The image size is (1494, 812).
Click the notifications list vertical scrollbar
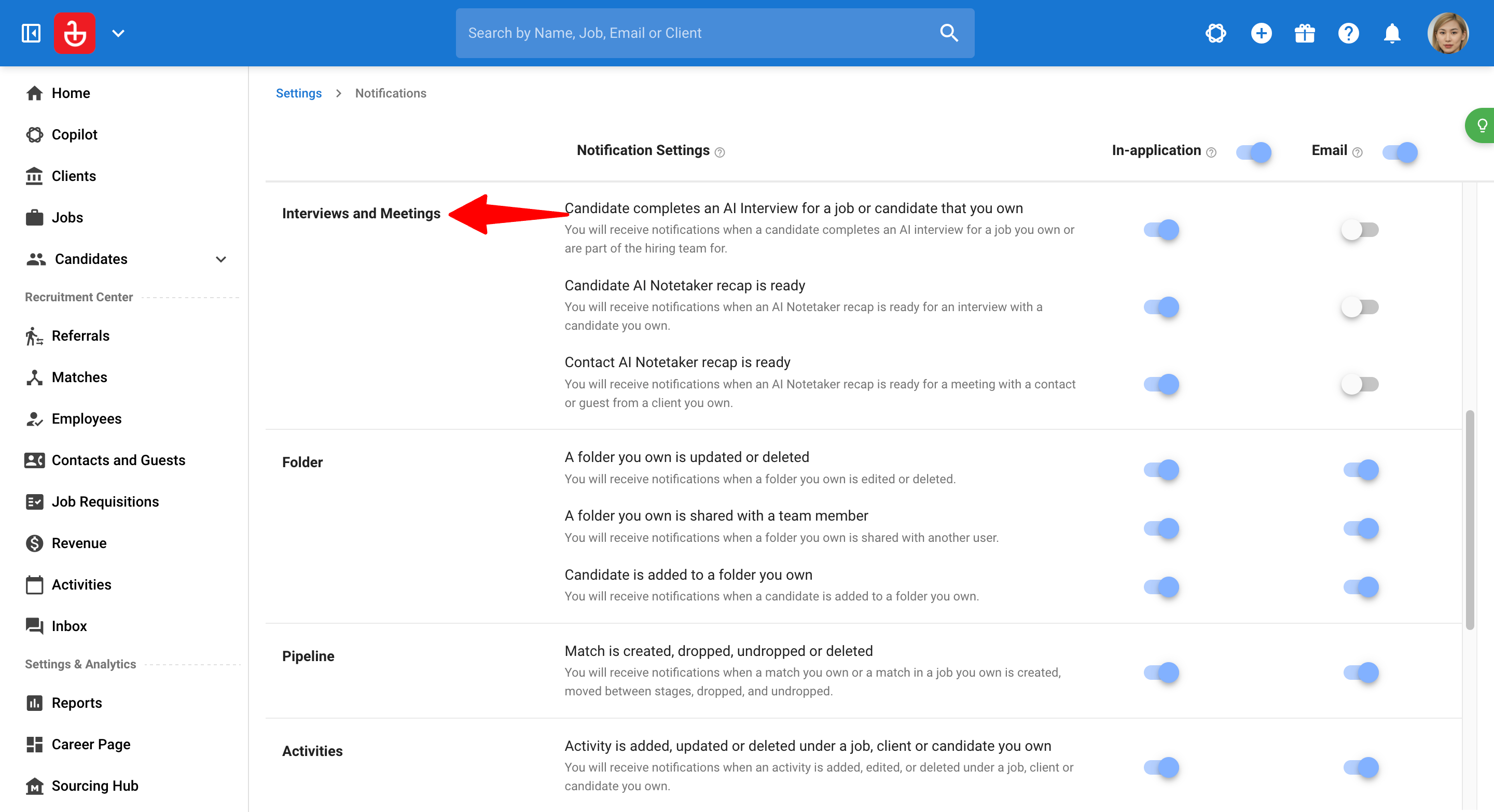tap(1470, 520)
